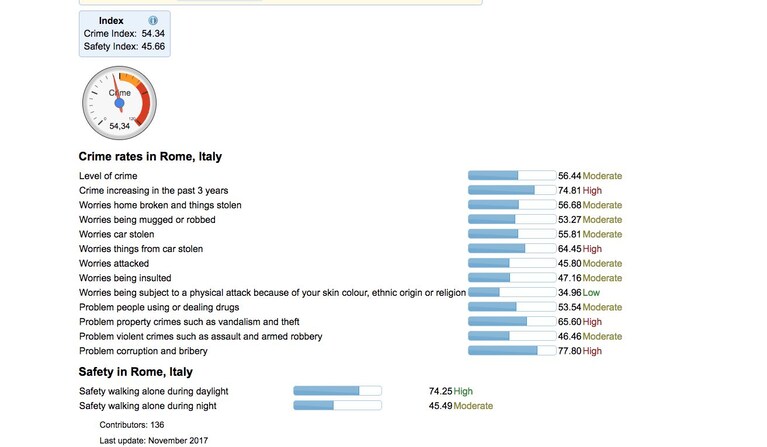The height and width of the screenshot is (447, 767).
Task: Click the Crime rates in Rome, Italy heading
Action: pos(150,156)
